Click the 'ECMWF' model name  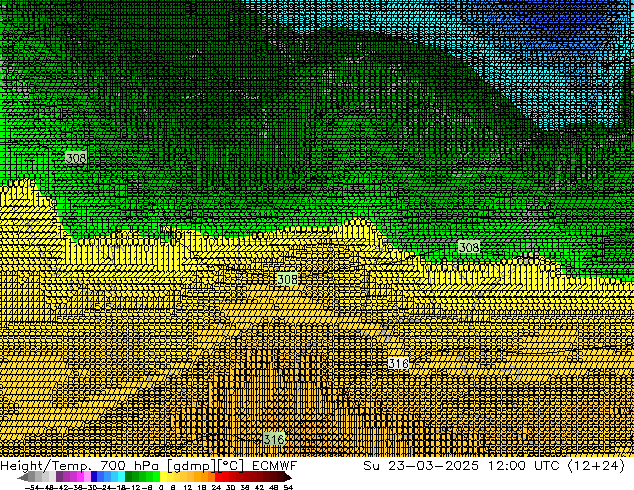click(x=274, y=466)
